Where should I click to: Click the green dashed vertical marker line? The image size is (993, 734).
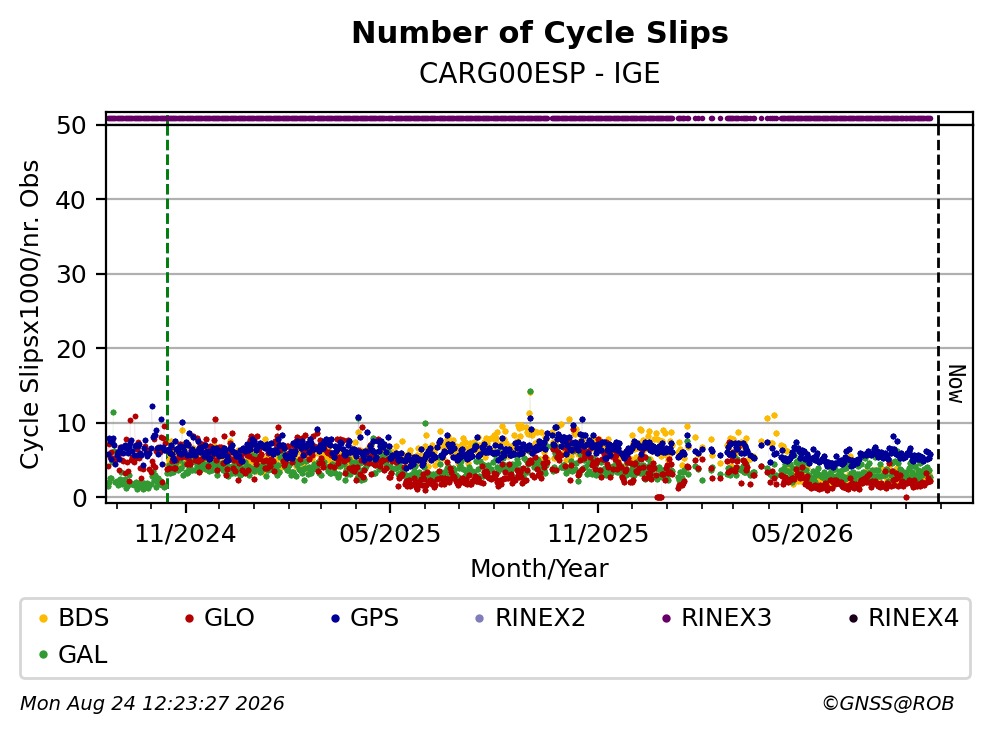coord(167,309)
